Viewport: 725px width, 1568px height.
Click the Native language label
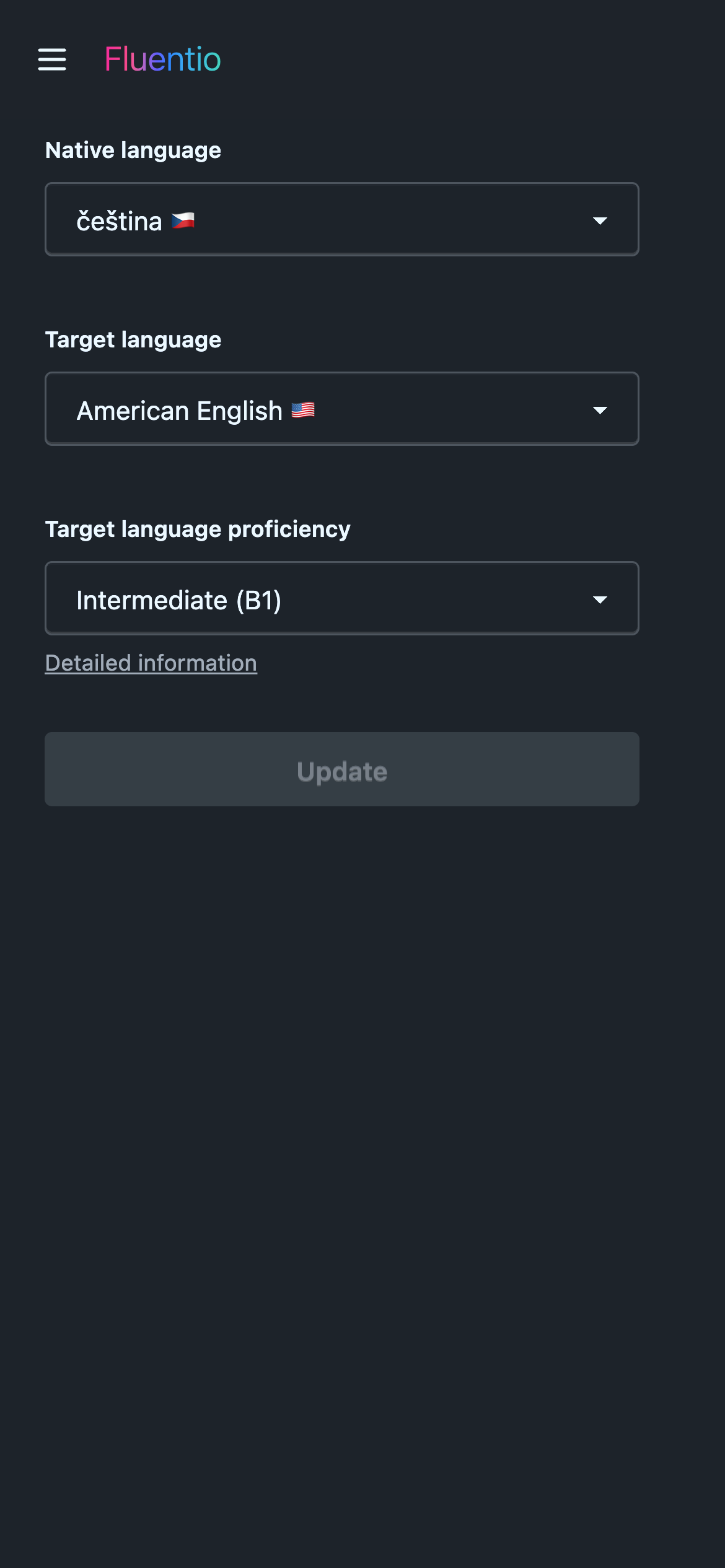133,150
